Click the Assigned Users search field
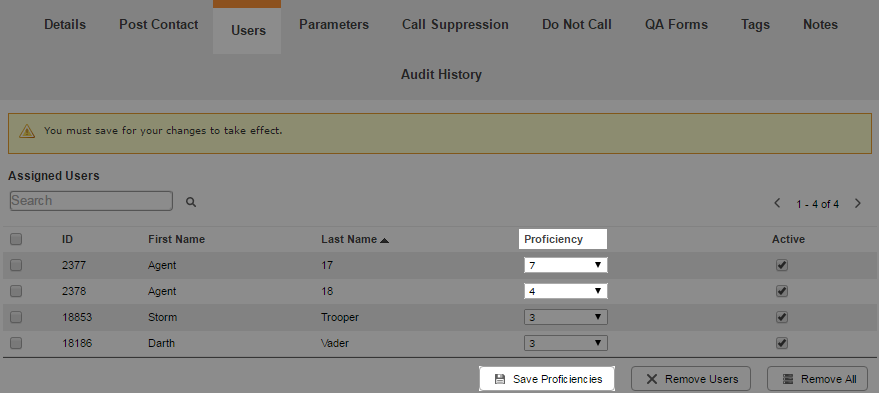The image size is (879, 393). [91, 201]
